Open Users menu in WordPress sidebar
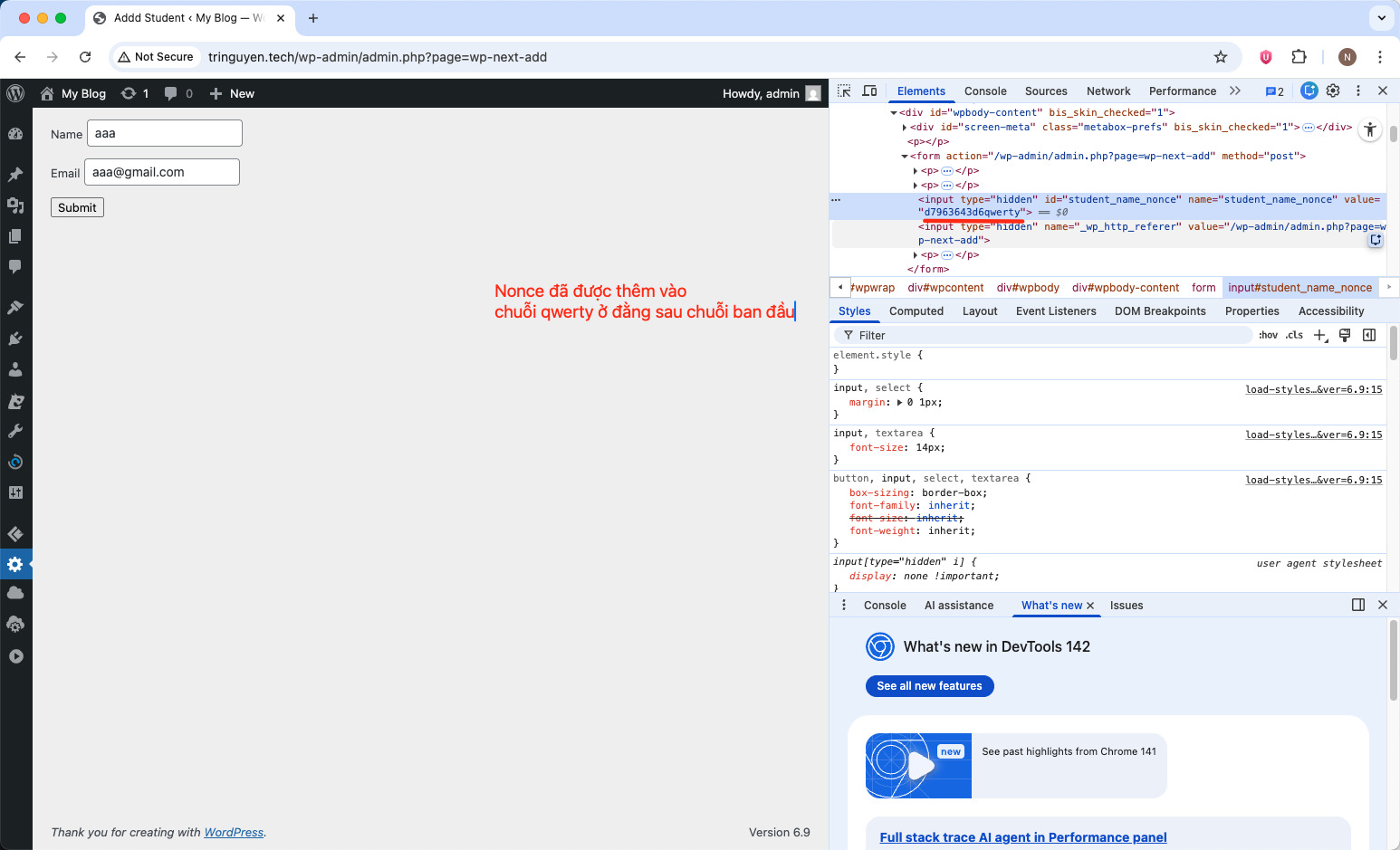Screen dimensions: 1400x850 (x=15, y=369)
